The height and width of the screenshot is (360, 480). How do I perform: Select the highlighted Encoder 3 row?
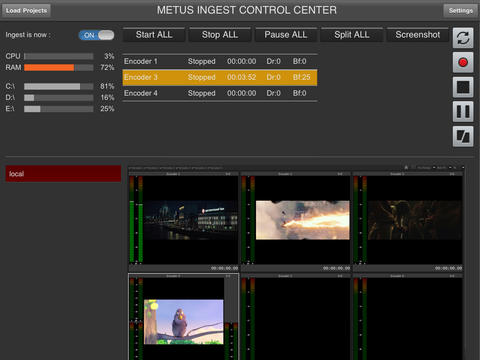tap(220, 77)
